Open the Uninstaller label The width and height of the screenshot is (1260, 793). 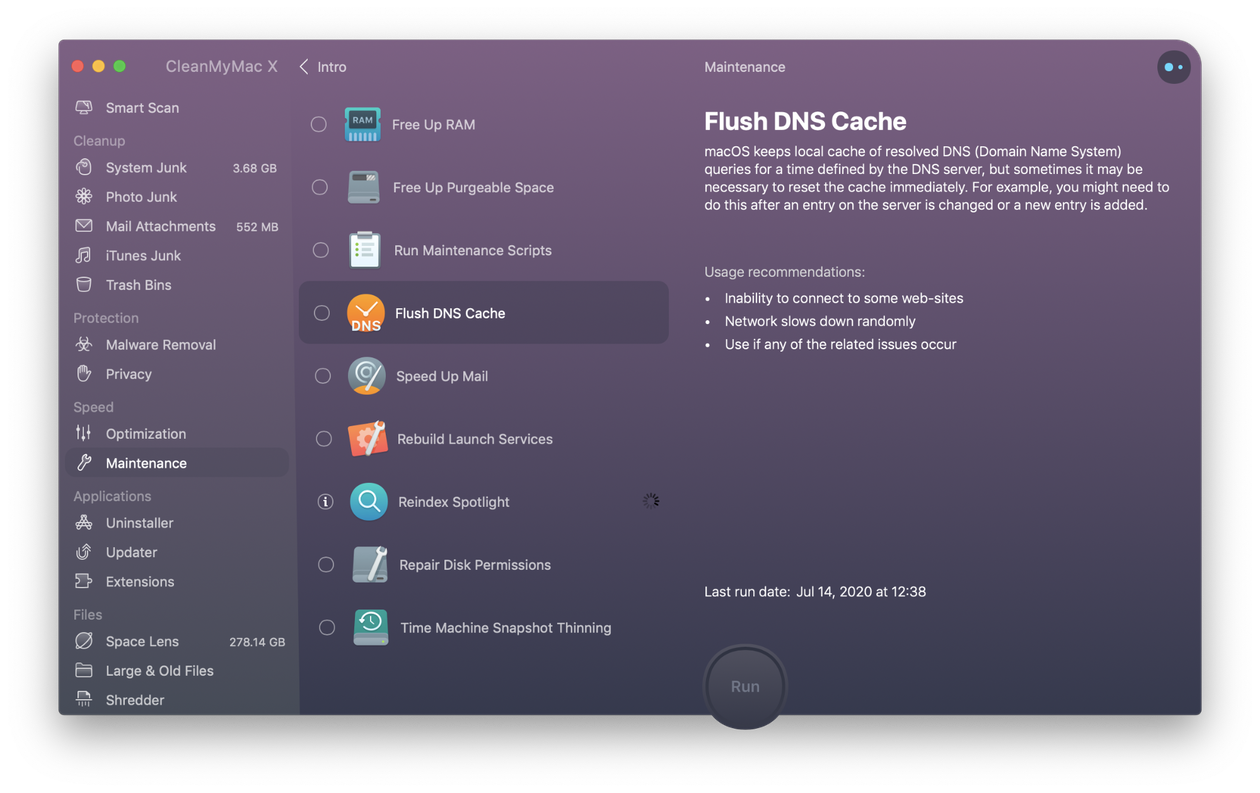139,523
